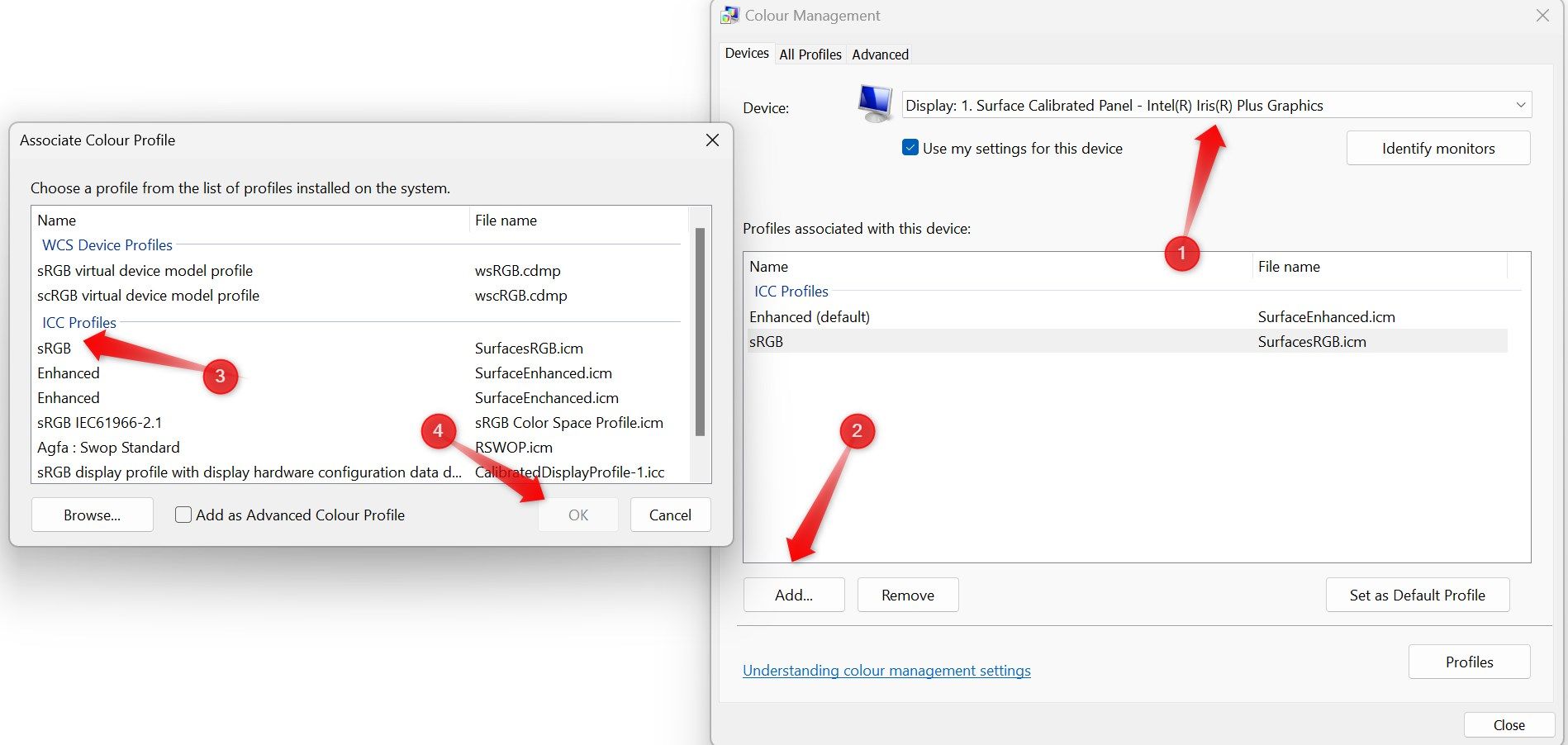This screenshot has width=1568, height=745.
Task: Click the Colour Management title bar icon
Action: point(729,14)
